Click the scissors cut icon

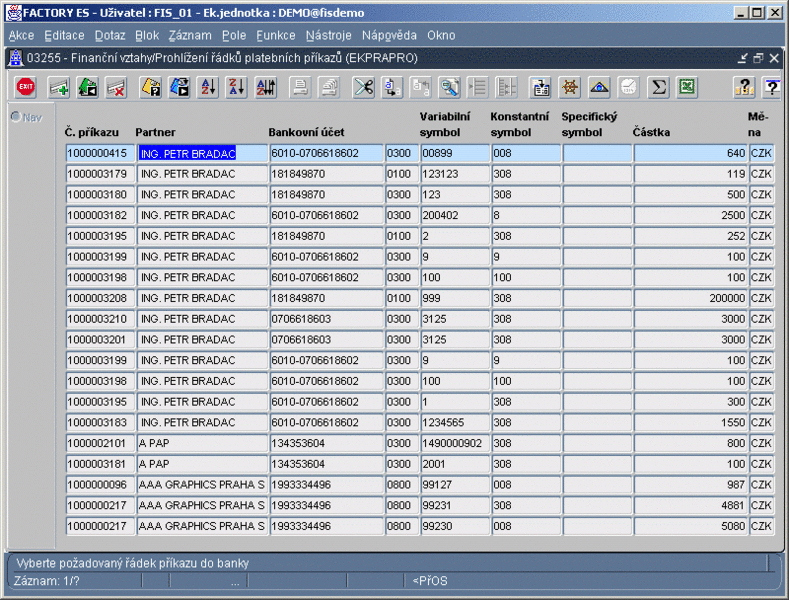pos(363,87)
